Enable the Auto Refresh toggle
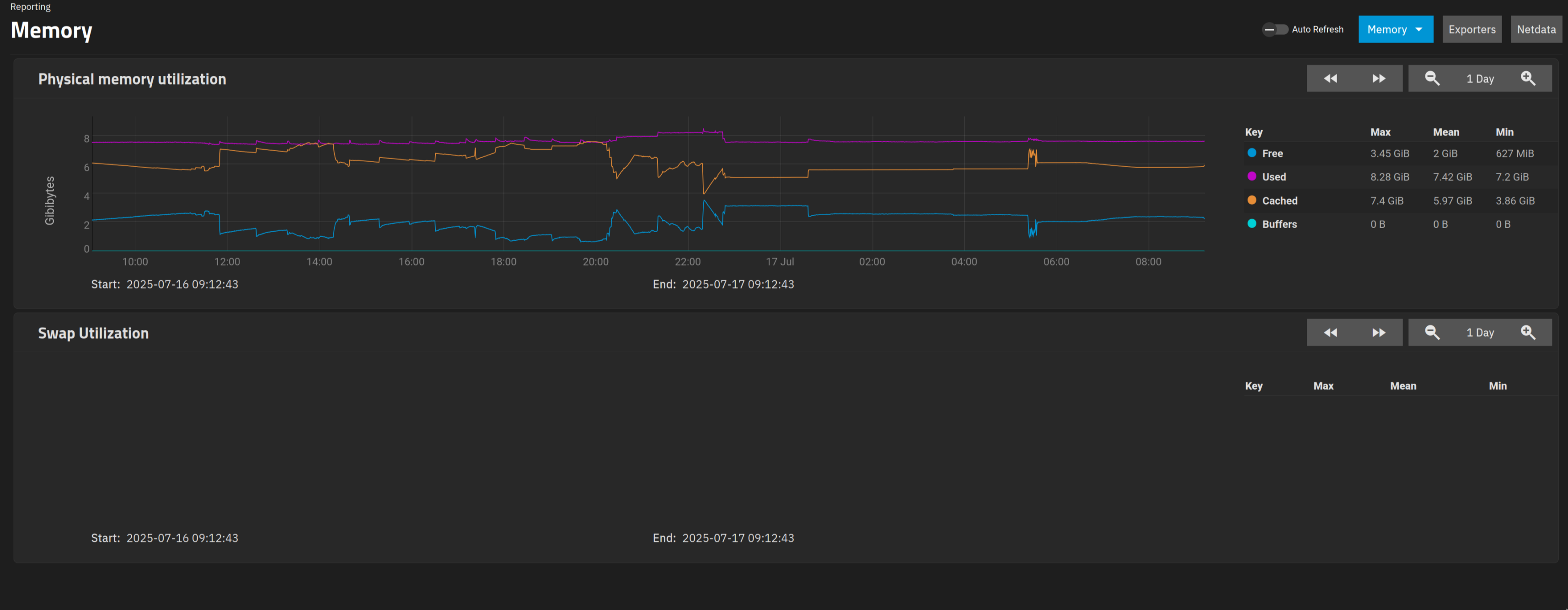 click(1274, 29)
